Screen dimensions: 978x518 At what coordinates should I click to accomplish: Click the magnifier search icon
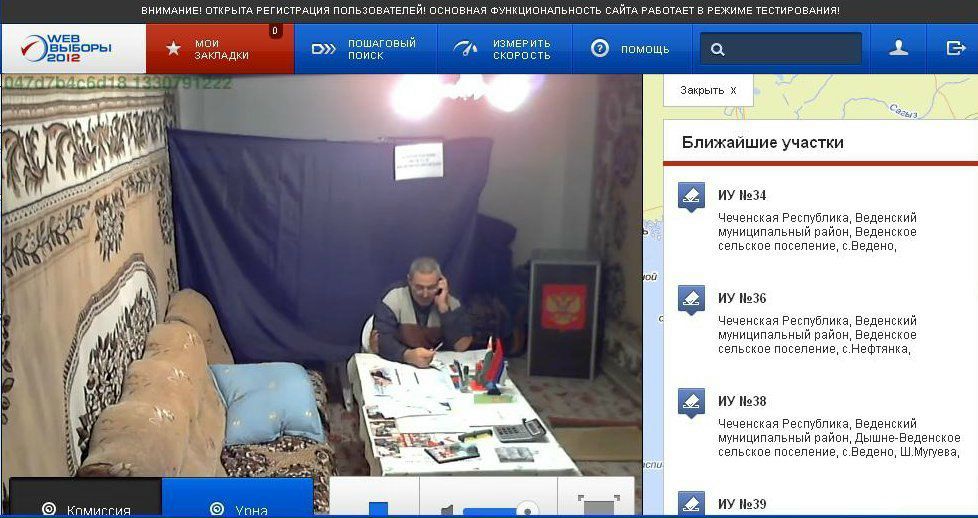coord(717,49)
